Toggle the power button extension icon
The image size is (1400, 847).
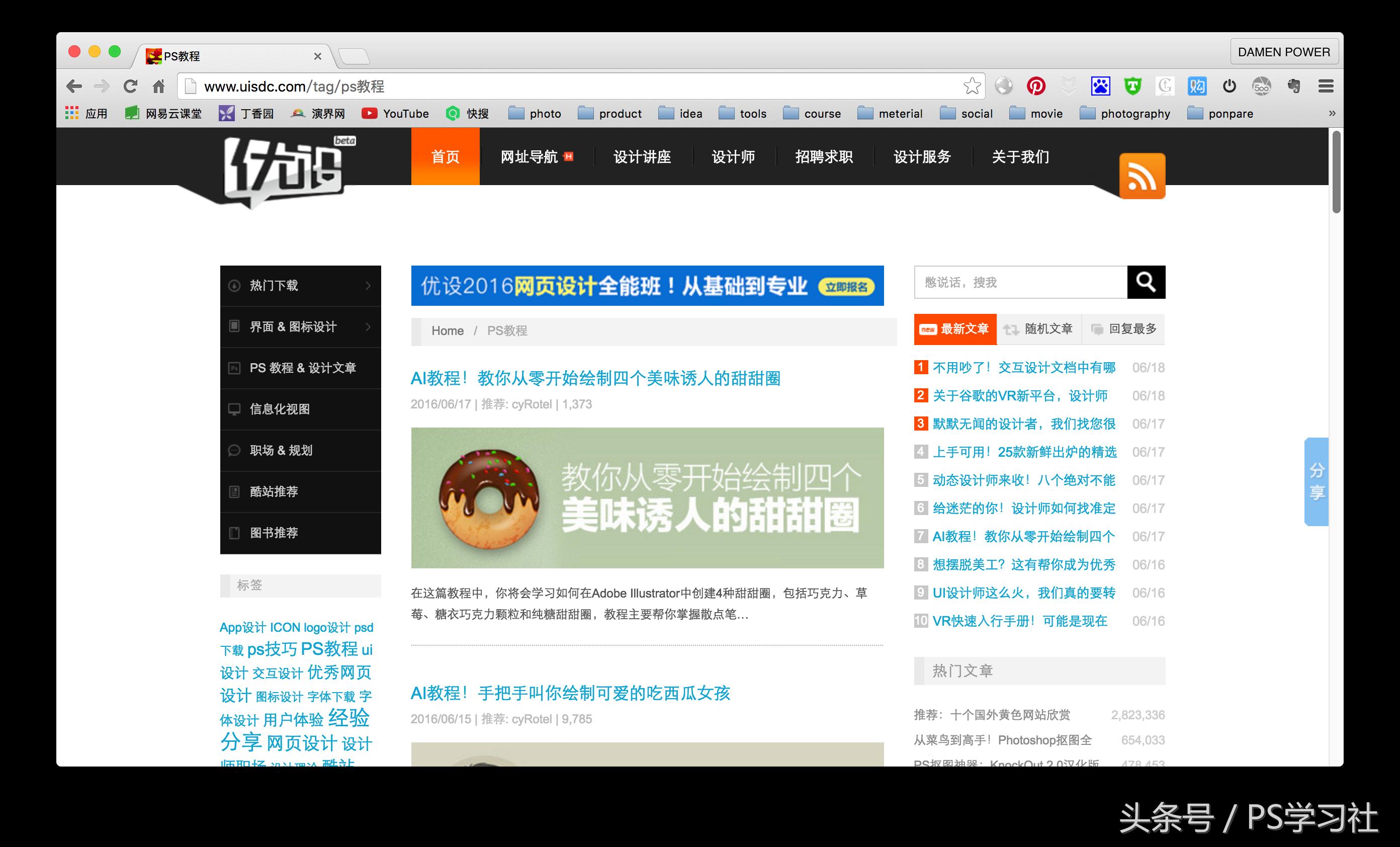click(1229, 86)
